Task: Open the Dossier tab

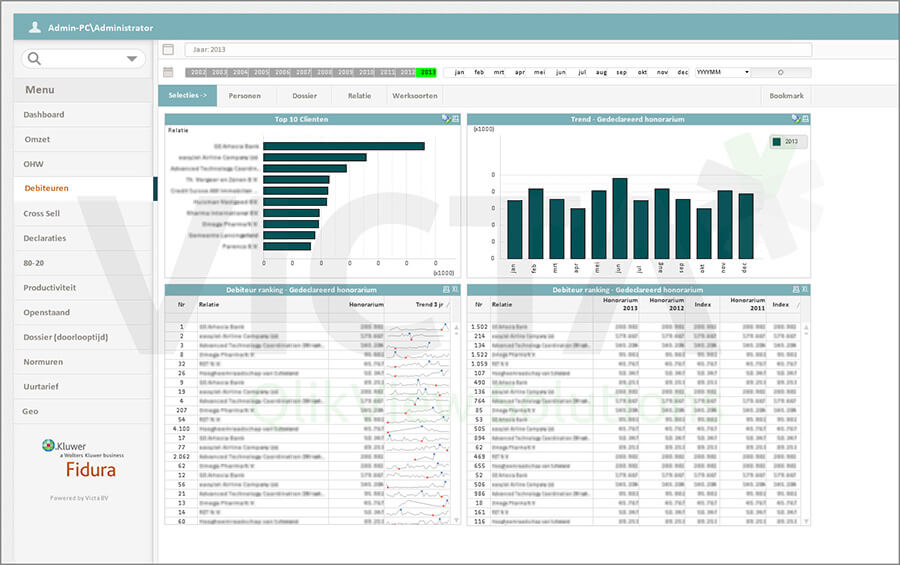Action: (x=304, y=96)
